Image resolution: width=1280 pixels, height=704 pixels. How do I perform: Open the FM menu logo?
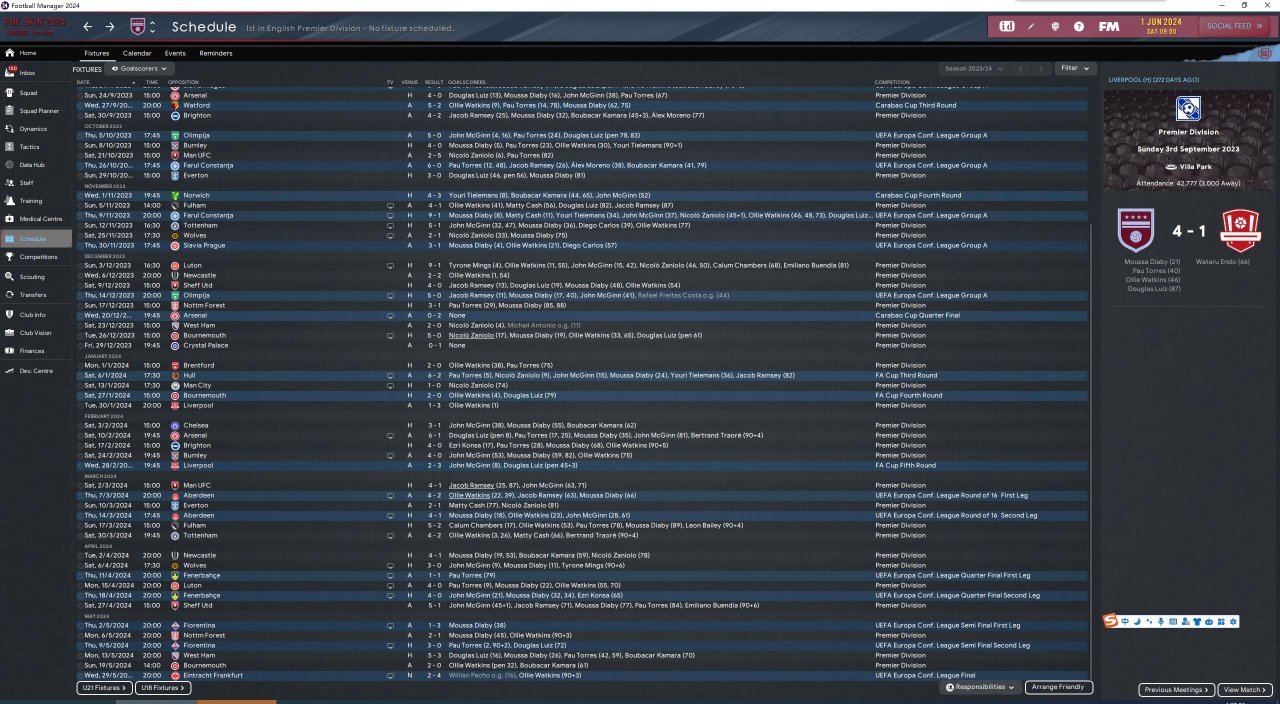tap(1109, 26)
